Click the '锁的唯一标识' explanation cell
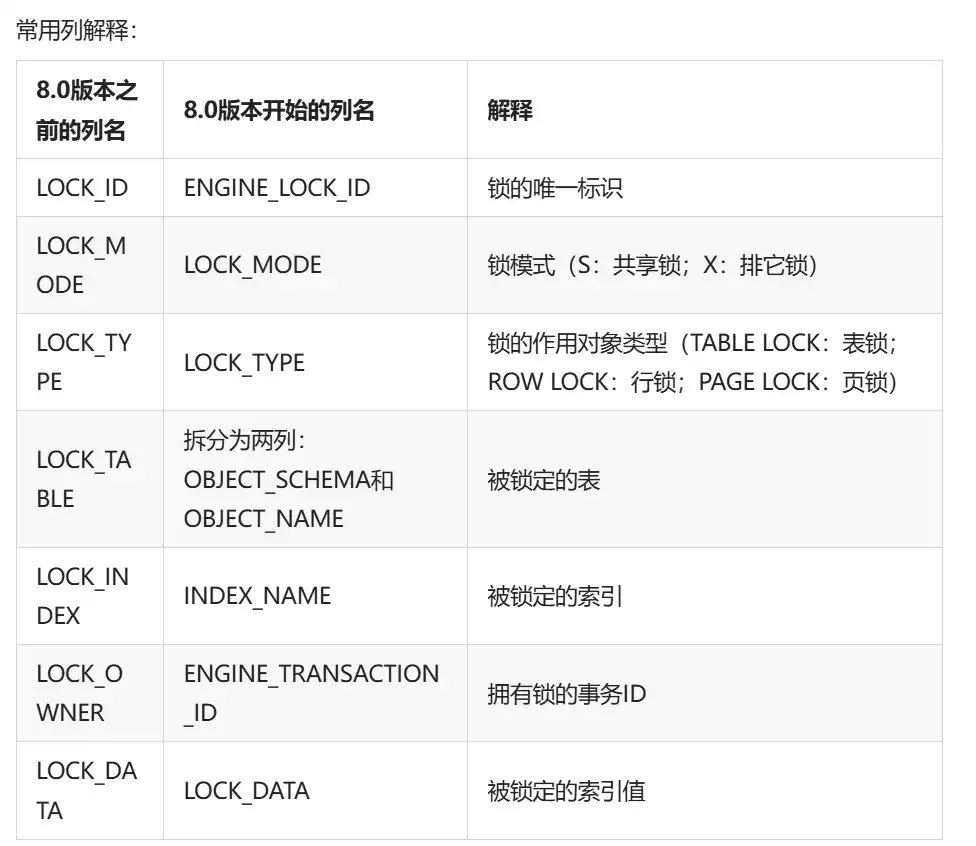976x846 pixels. coord(555,188)
